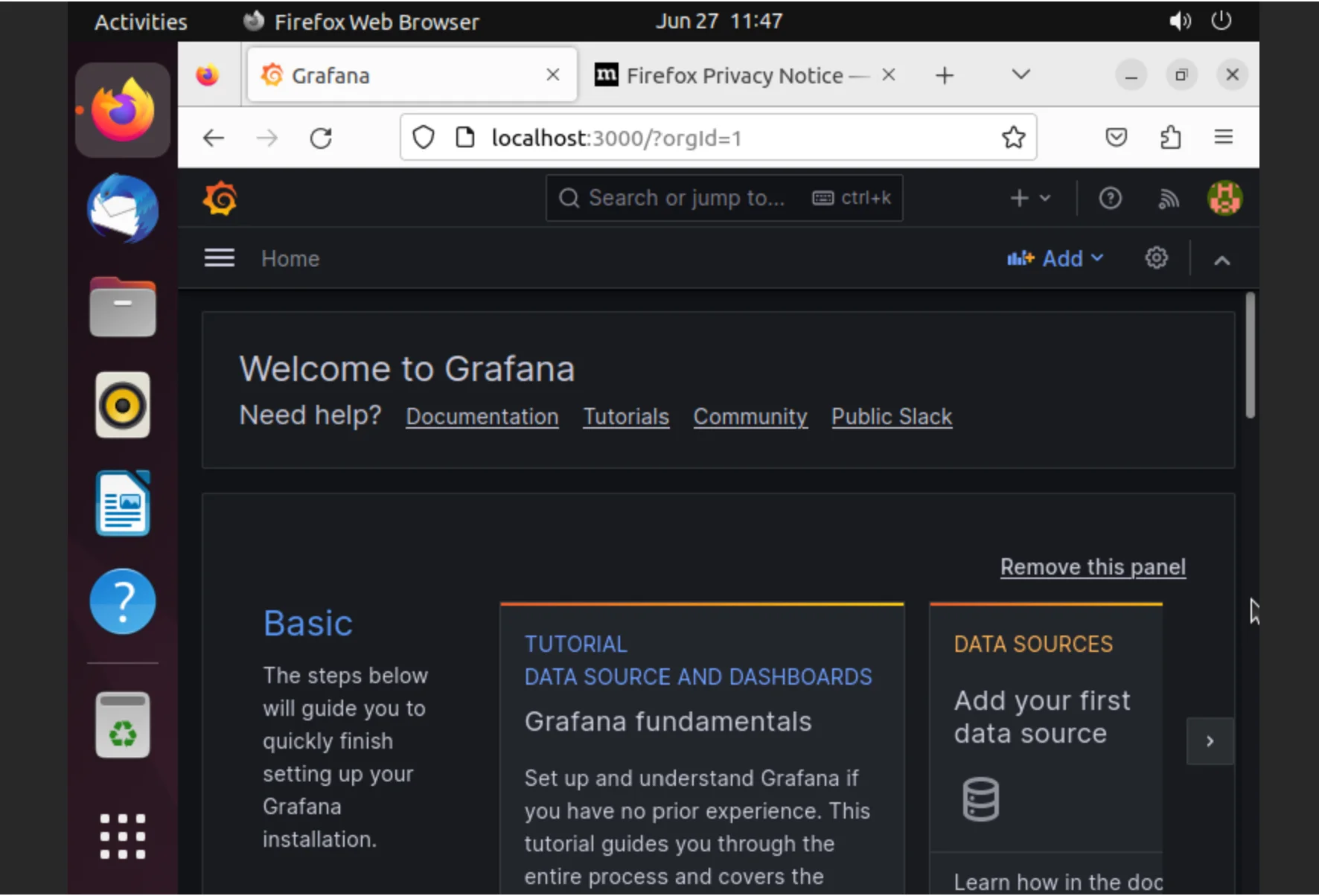Screen dimensions: 1319x896
Task: Click the tracking protection shield icon
Action: [x=423, y=137]
